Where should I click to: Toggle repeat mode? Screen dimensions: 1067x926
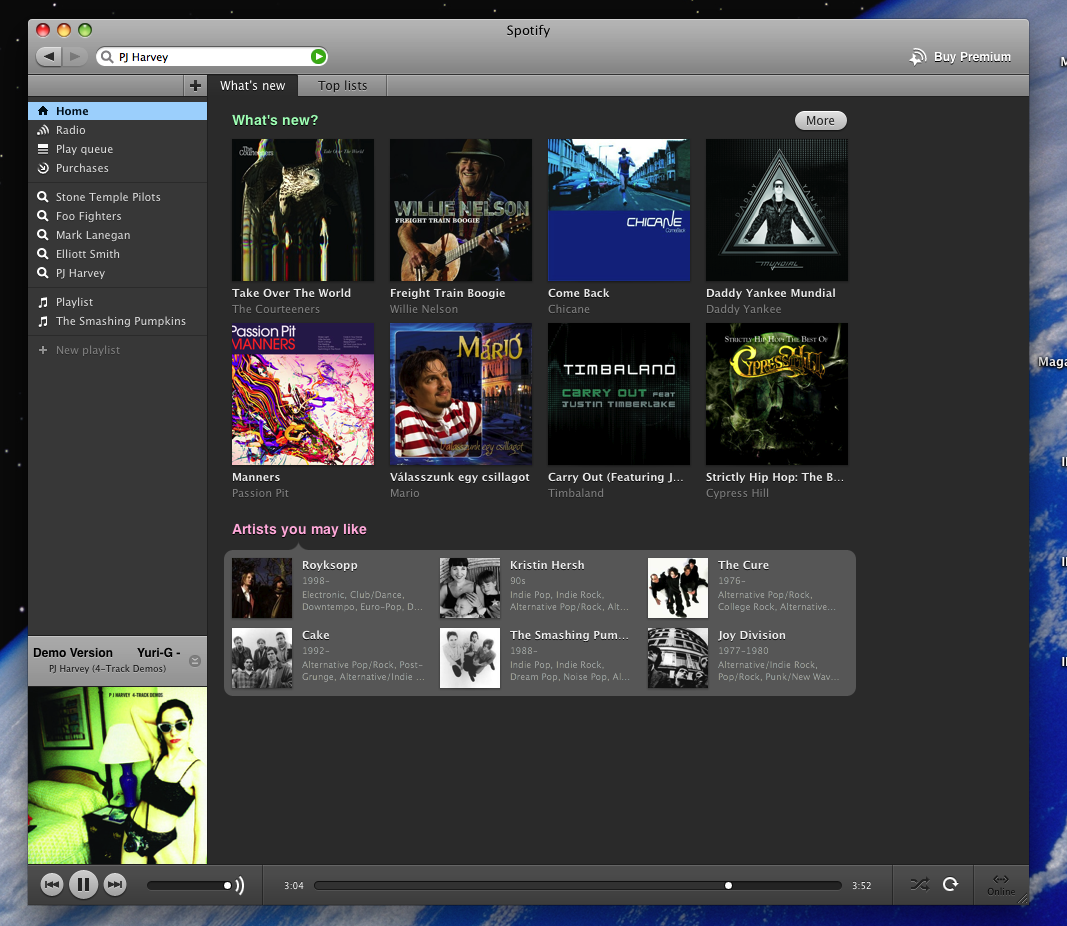point(951,884)
